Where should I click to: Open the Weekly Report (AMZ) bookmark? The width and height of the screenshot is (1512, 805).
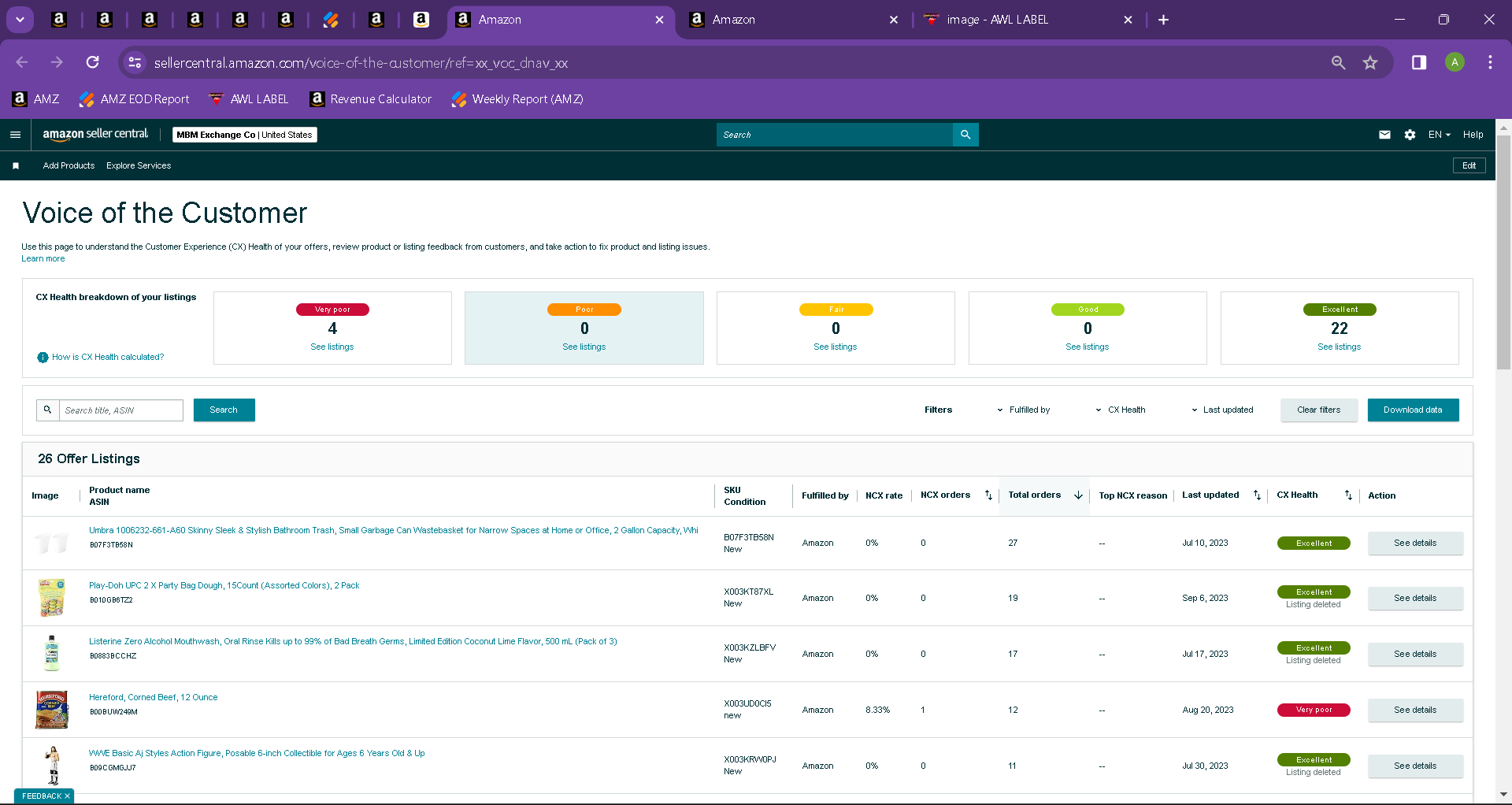coord(517,99)
